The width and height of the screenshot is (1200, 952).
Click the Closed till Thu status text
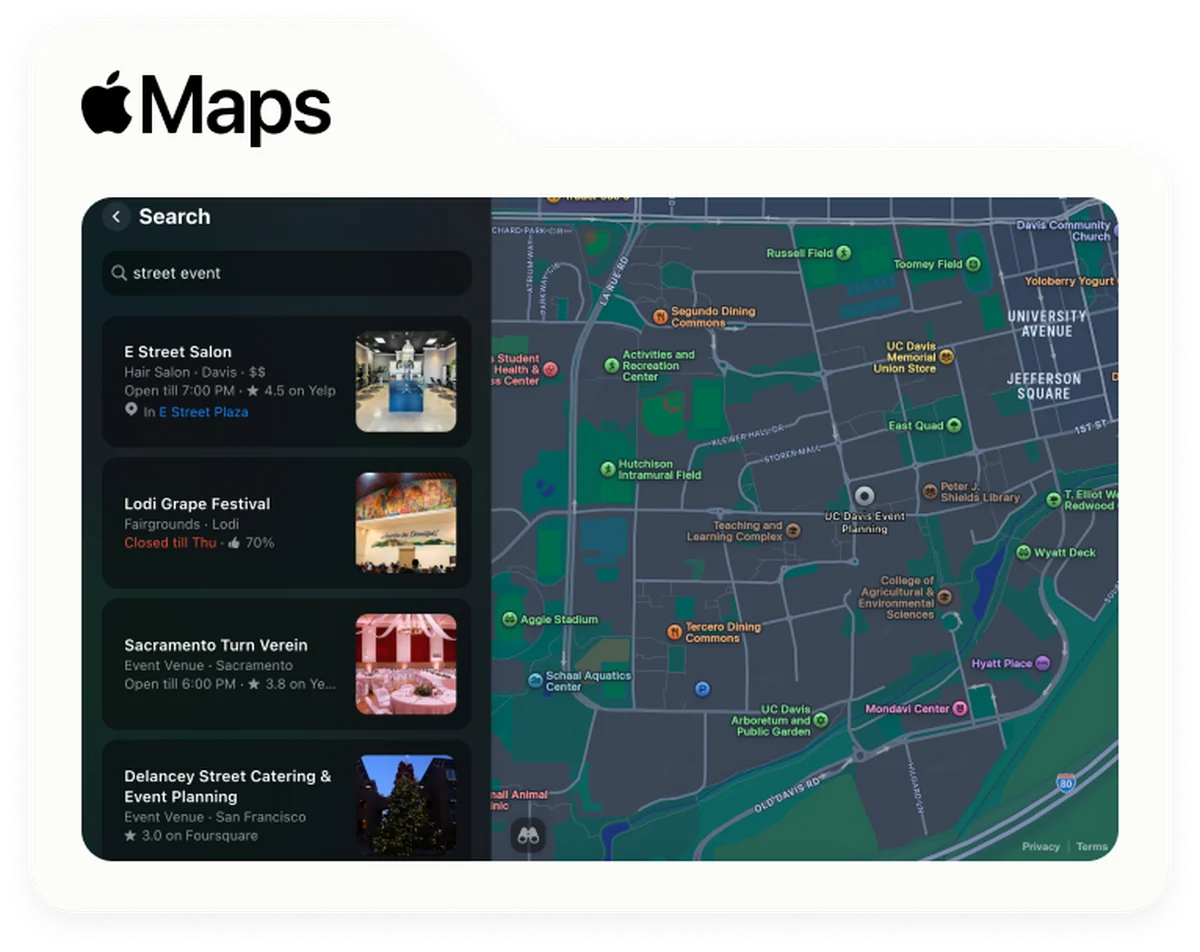(170, 543)
